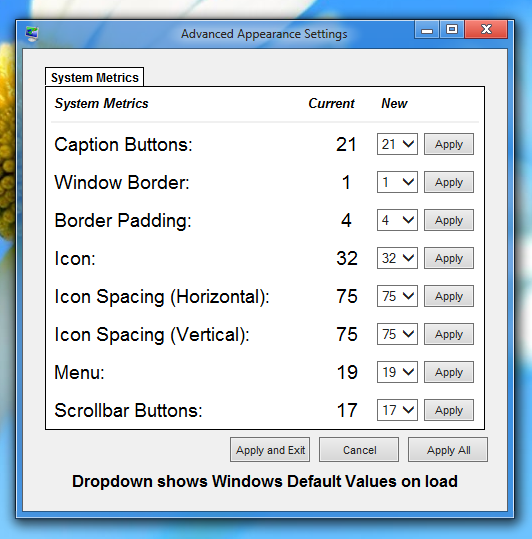The height and width of the screenshot is (539, 532).
Task: Open the Menu value dropdown
Action: click(x=397, y=372)
